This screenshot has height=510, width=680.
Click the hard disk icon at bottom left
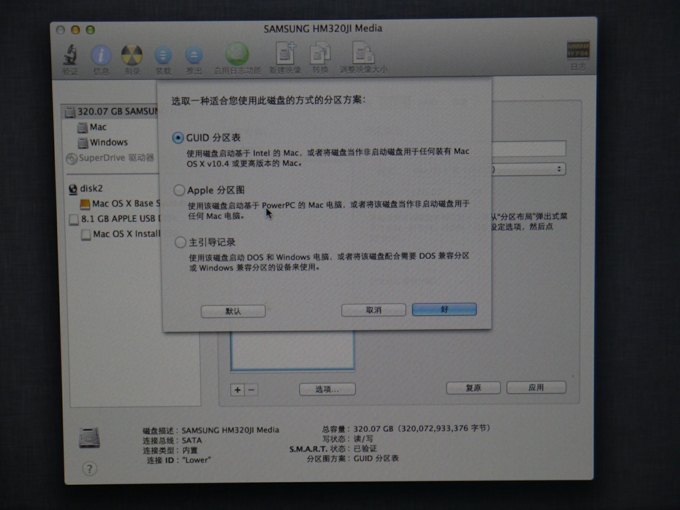point(89,437)
